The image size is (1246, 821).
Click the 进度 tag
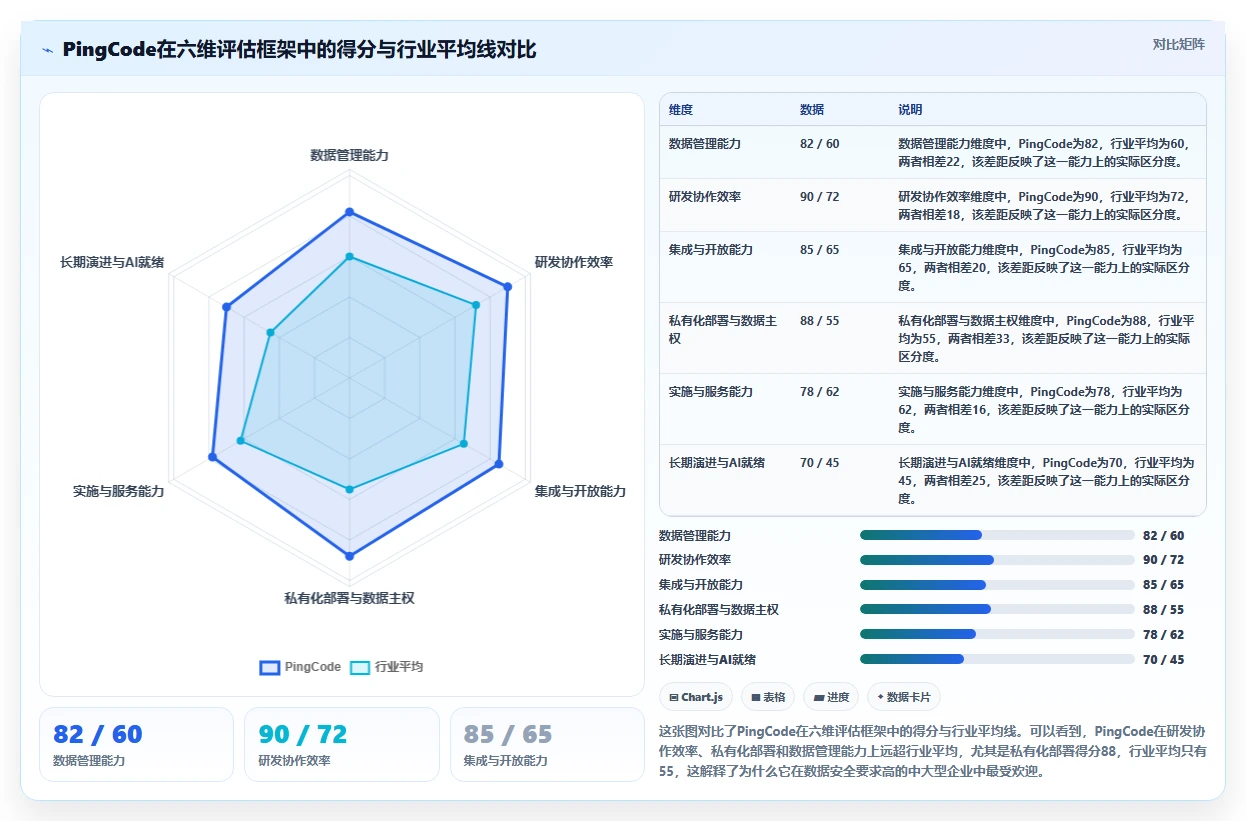pos(831,697)
